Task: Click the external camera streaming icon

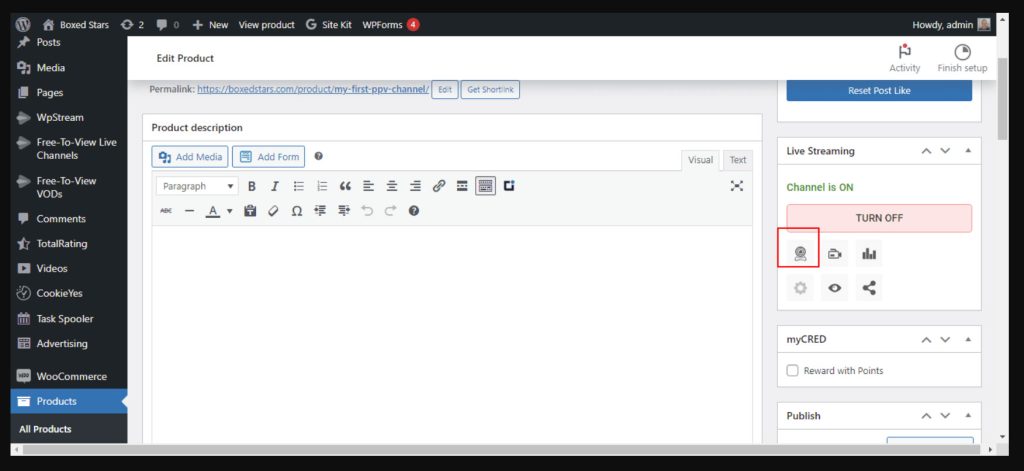Action: 834,254
